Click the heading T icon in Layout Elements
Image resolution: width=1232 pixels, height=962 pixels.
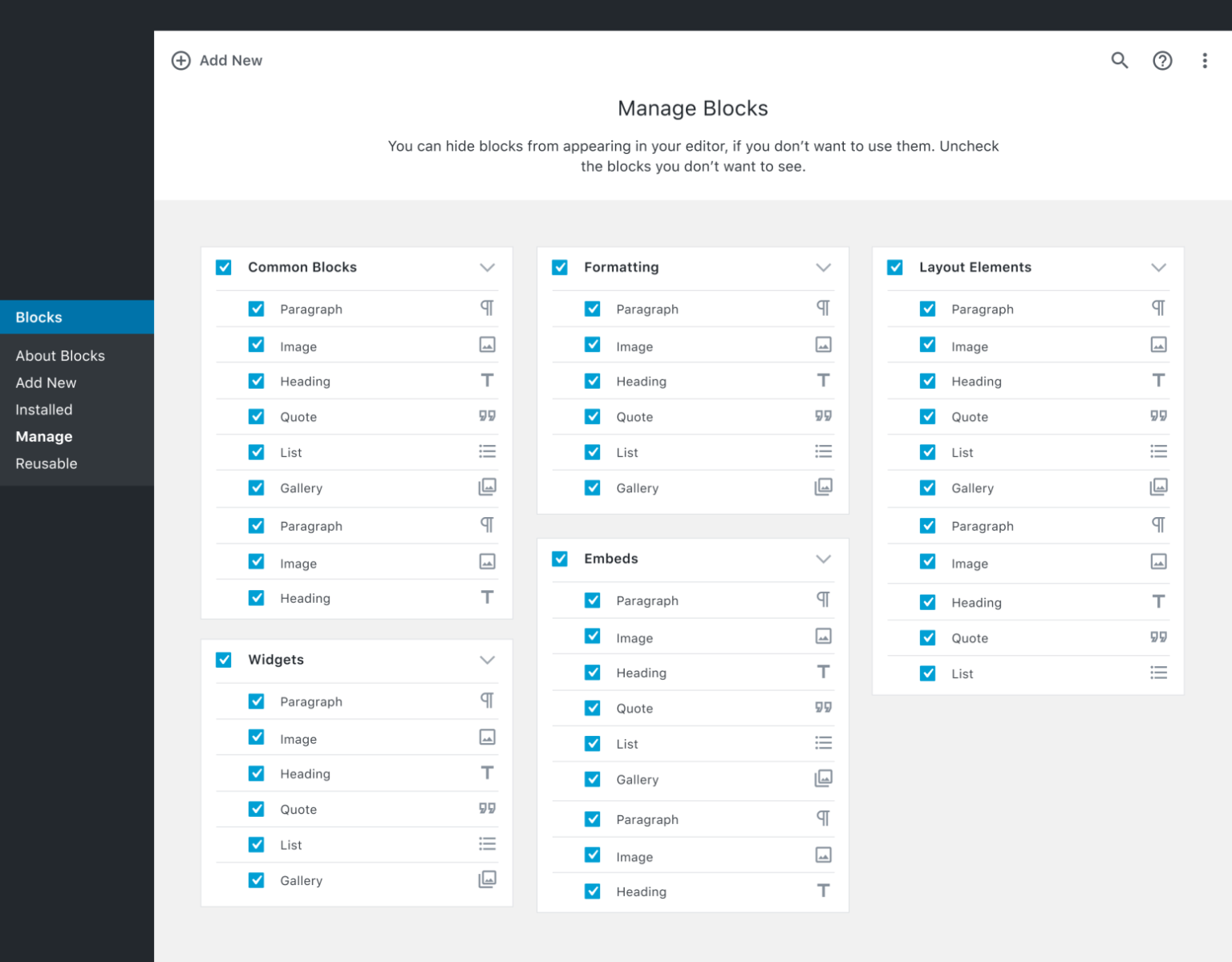(1158, 381)
